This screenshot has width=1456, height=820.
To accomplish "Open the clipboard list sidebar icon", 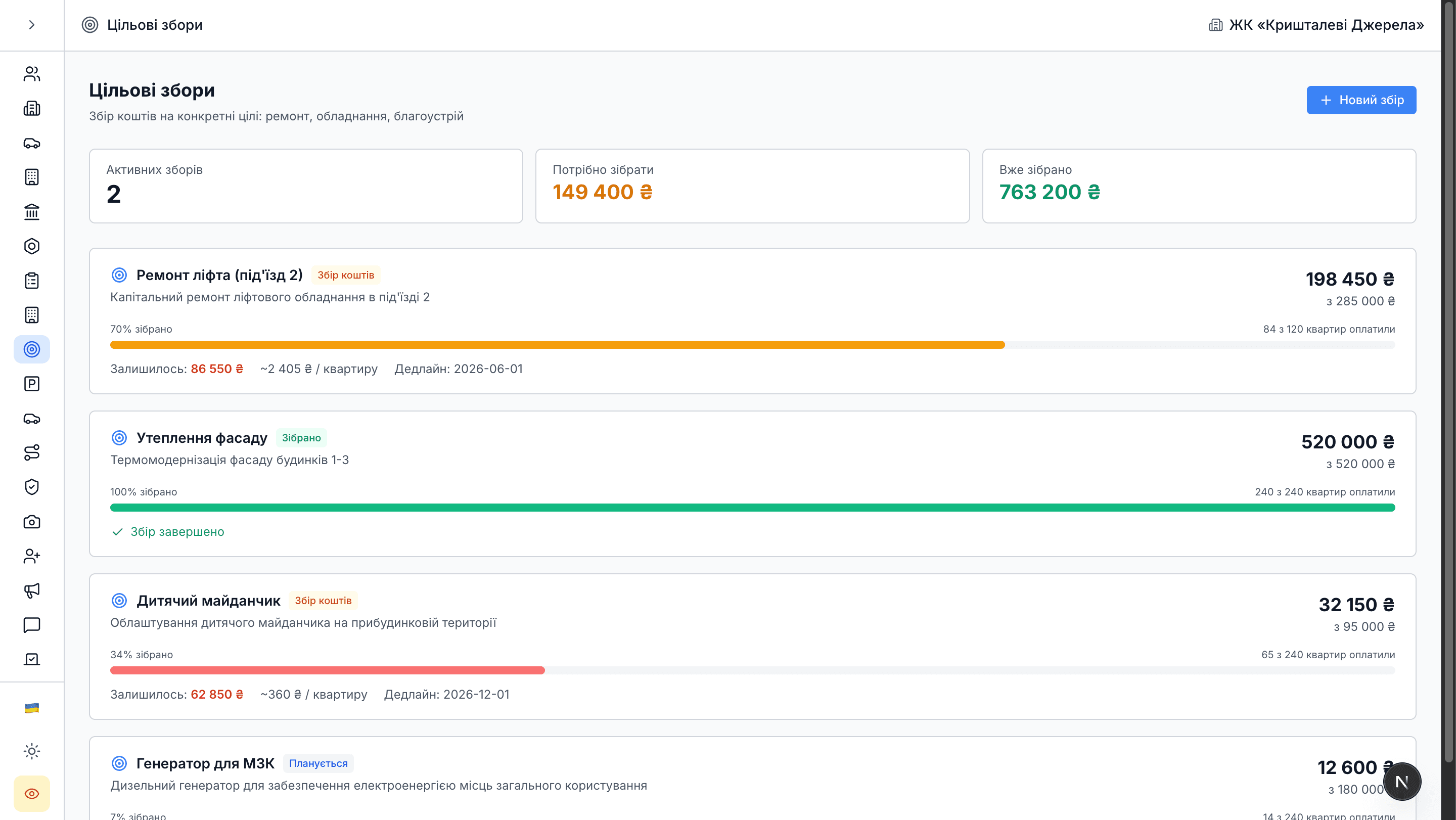I will (x=32, y=281).
